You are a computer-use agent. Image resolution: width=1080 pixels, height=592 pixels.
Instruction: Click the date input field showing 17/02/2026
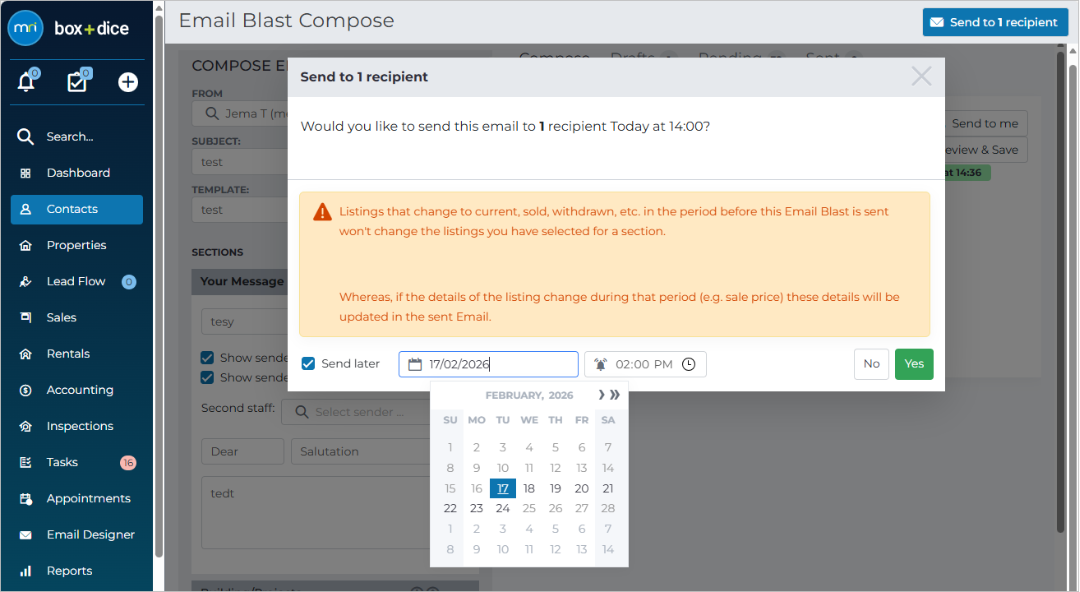(488, 364)
